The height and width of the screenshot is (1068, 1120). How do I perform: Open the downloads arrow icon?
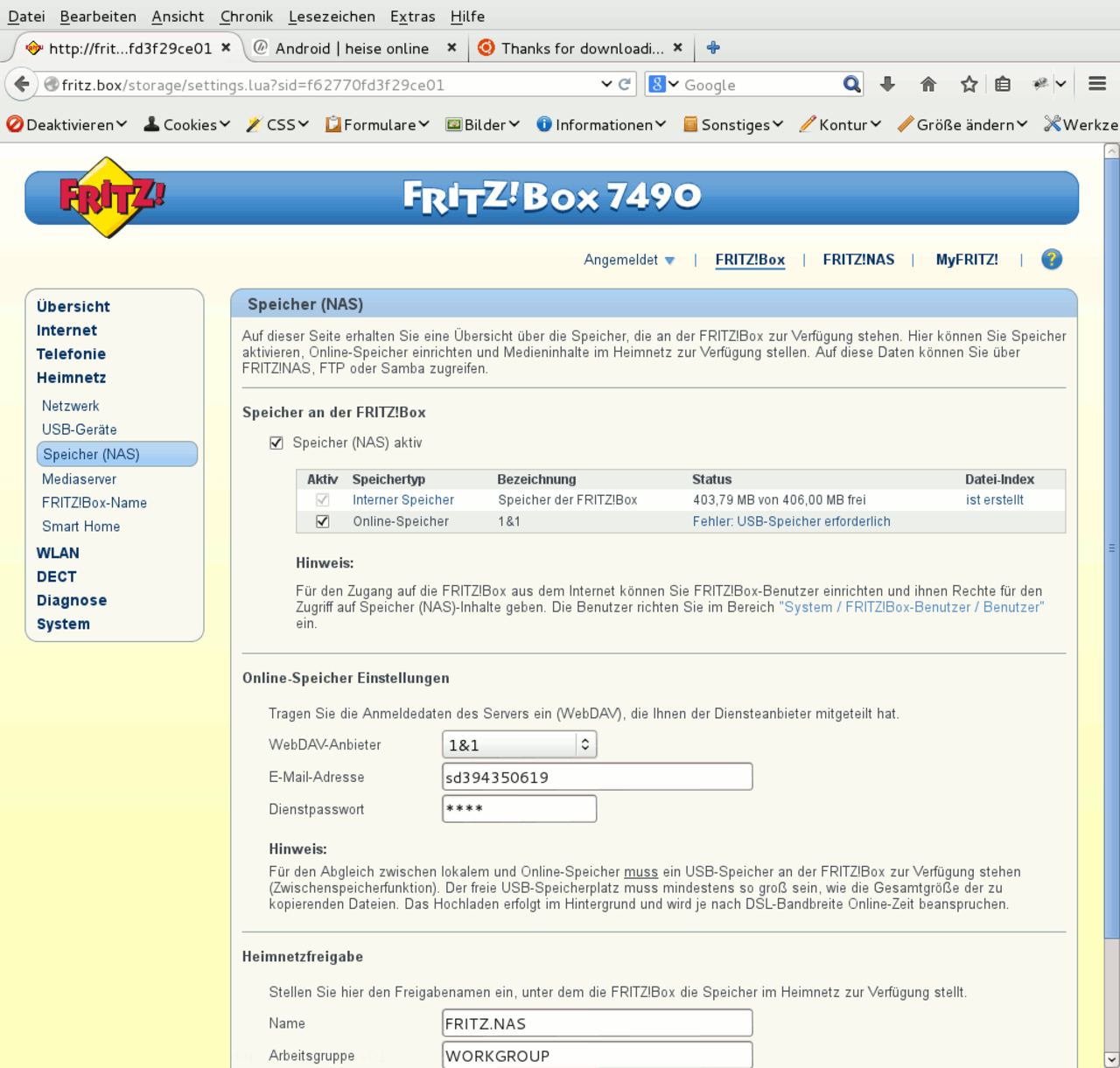tap(887, 84)
